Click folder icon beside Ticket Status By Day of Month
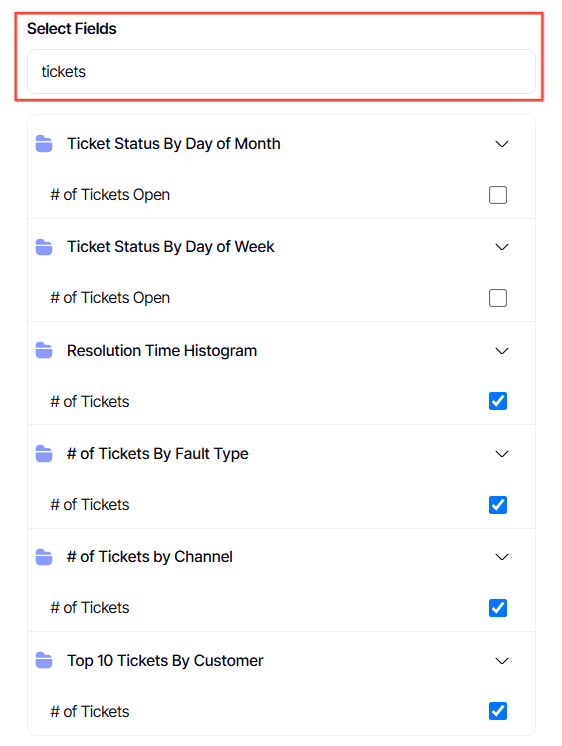The image size is (562, 746). tap(44, 143)
